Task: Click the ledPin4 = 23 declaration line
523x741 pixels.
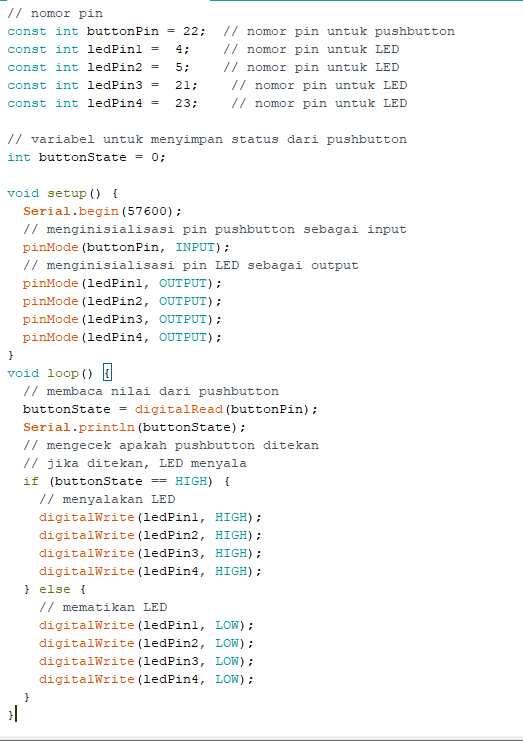Action: [x=103, y=103]
